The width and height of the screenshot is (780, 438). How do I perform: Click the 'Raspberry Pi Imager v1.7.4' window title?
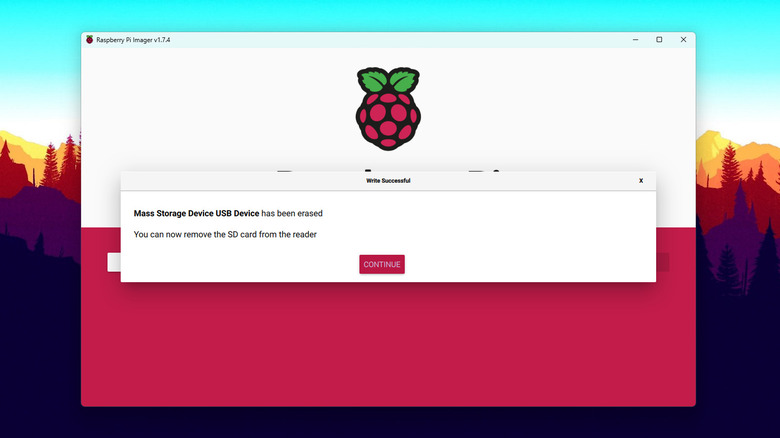point(133,40)
